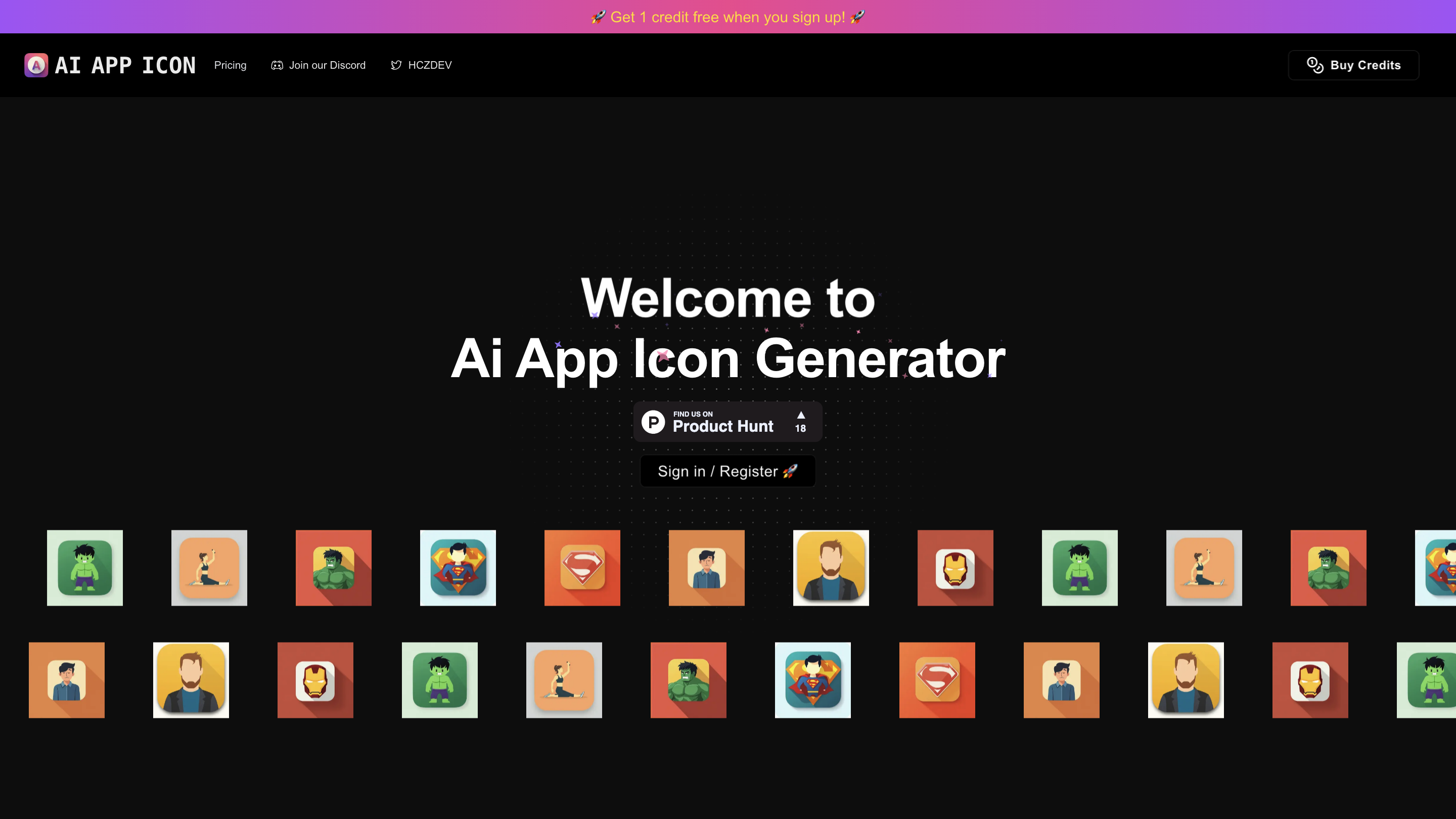Click the angry Hulk flexing icon sample
The height and width of the screenshot is (819, 1456).
[334, 567]
